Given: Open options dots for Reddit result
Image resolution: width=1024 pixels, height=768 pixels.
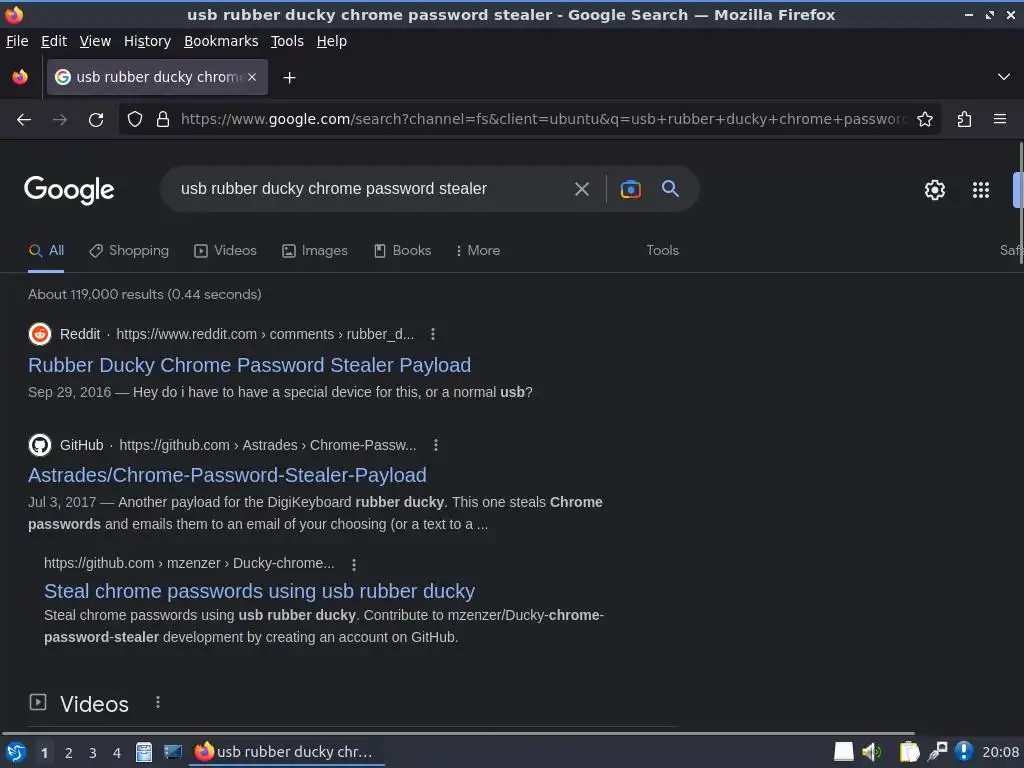Looking at the screenshot, I should [432, 334].
